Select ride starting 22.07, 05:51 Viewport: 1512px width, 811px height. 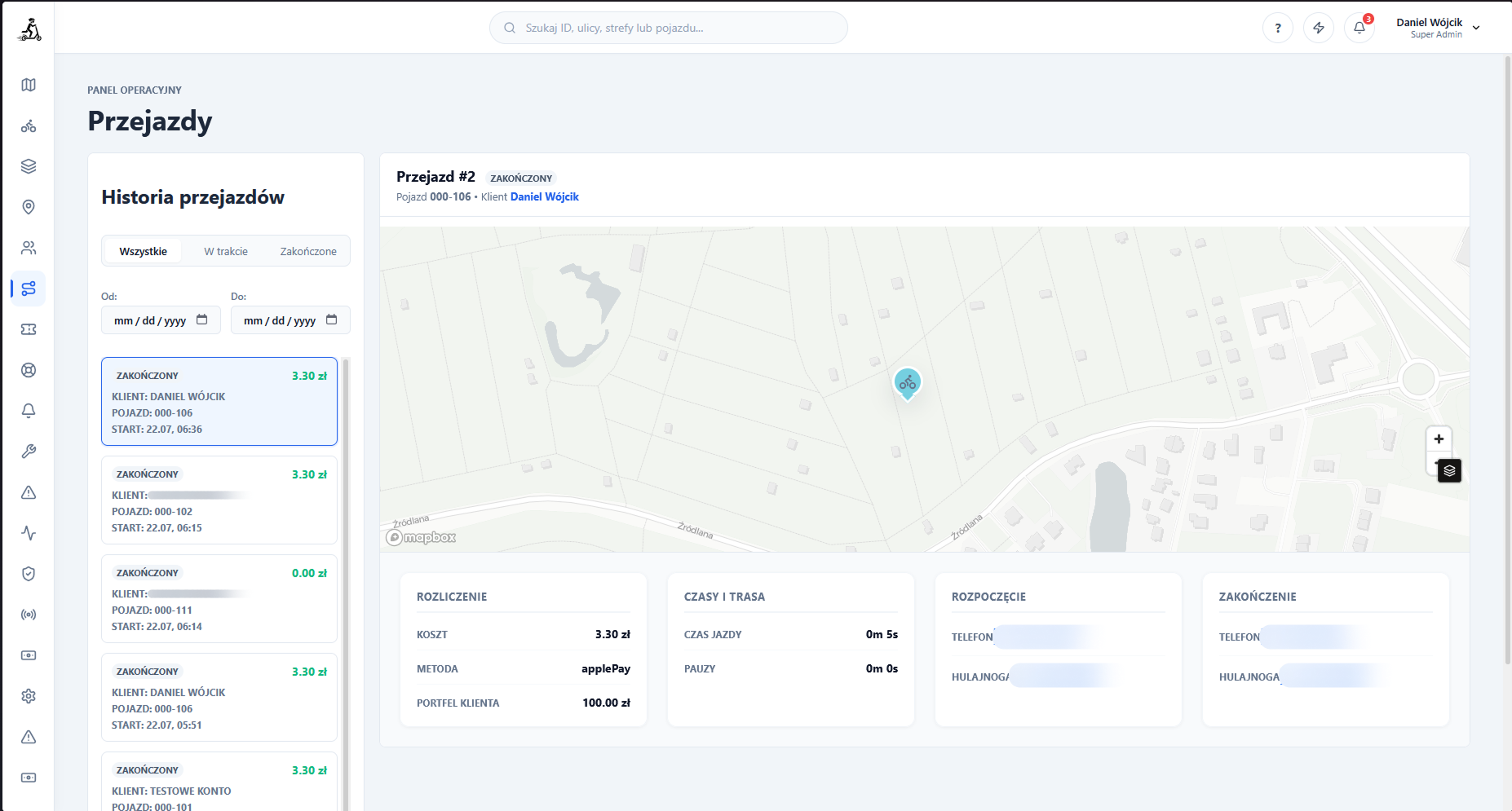(219, 697)
